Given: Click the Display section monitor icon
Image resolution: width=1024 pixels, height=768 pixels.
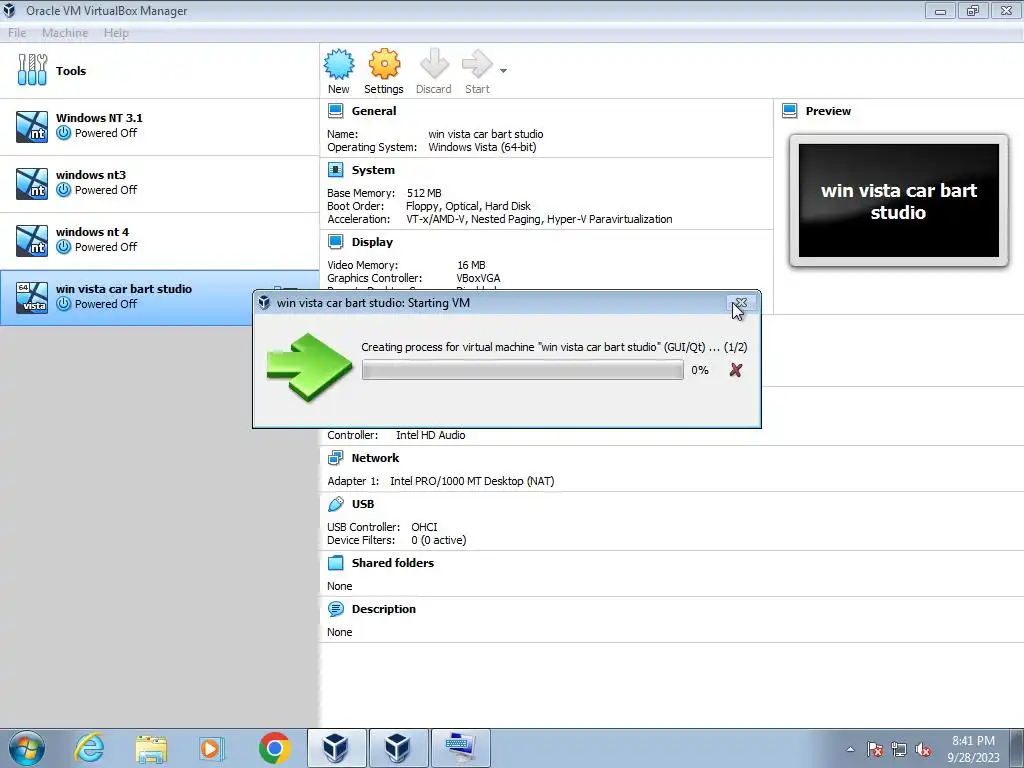Looking at the screenshot, I should pos(336,242).
